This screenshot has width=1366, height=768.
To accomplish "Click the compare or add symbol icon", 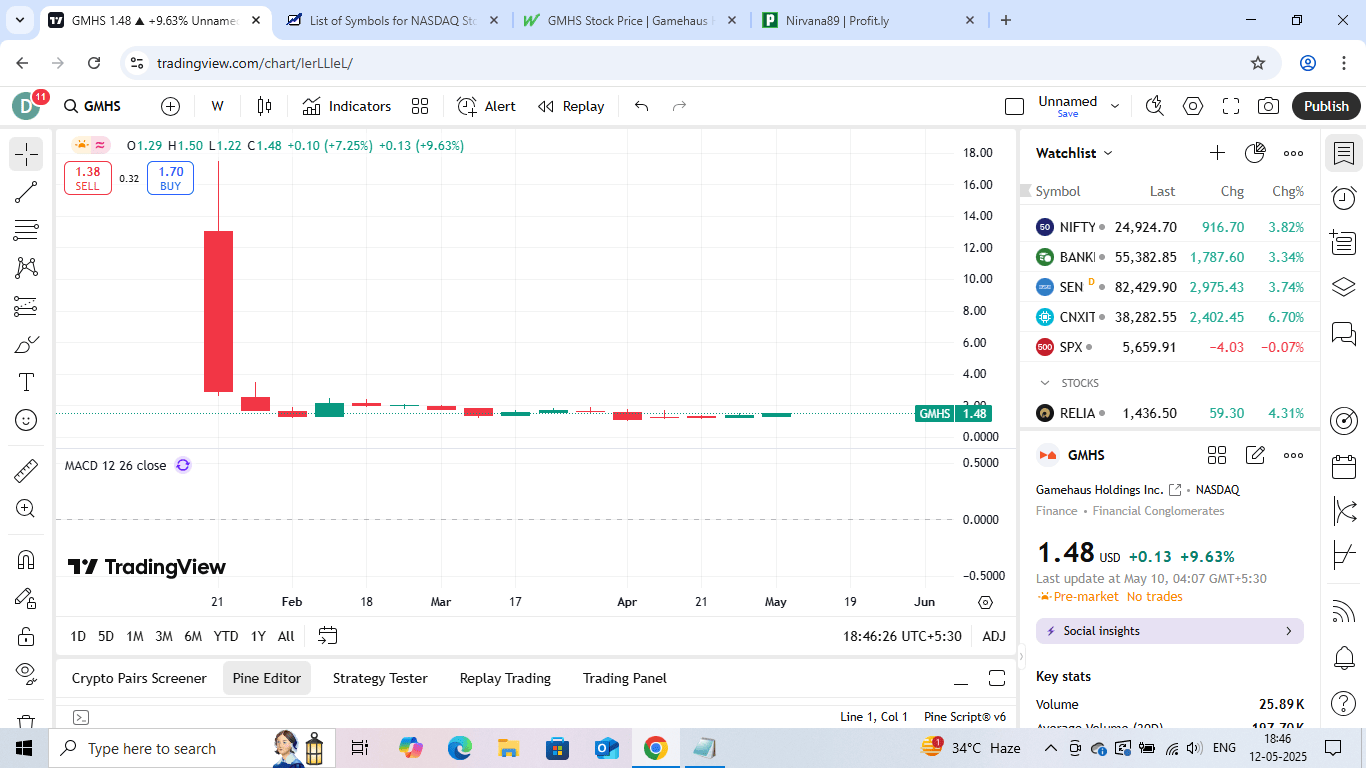I will [171, 106].
